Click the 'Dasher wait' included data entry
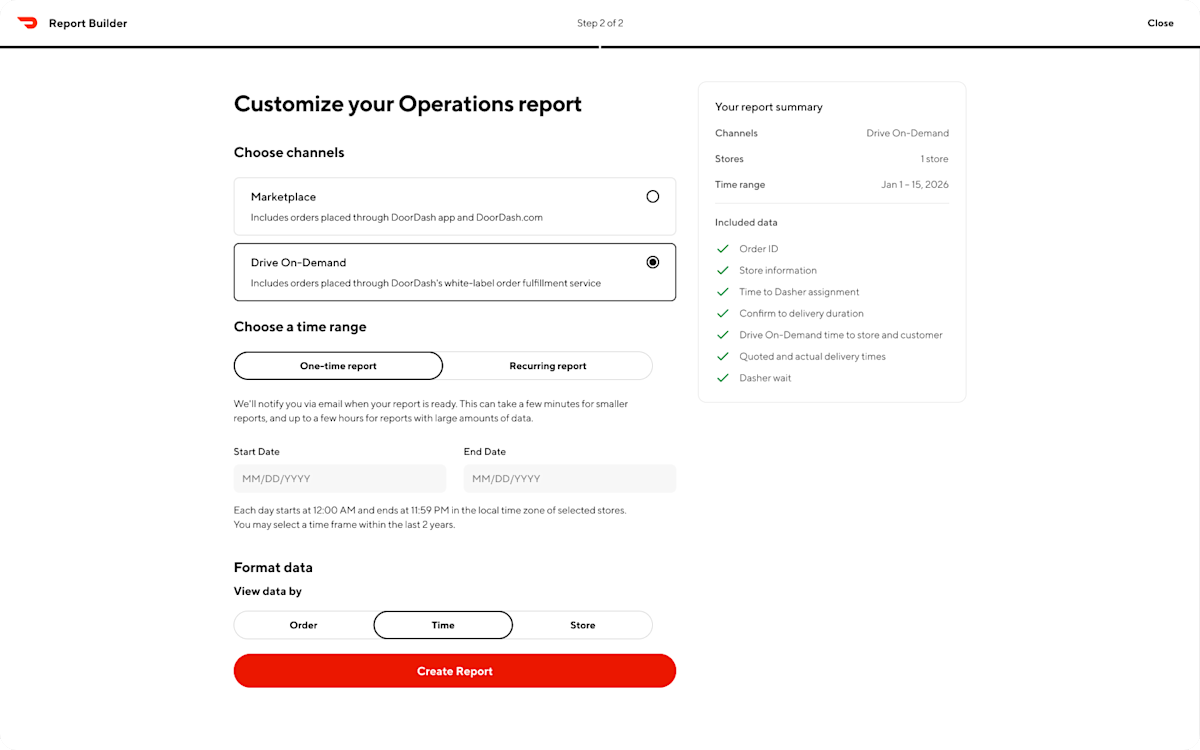Image resolution: width=1200 pixels, height=750 pixels. 766,378
